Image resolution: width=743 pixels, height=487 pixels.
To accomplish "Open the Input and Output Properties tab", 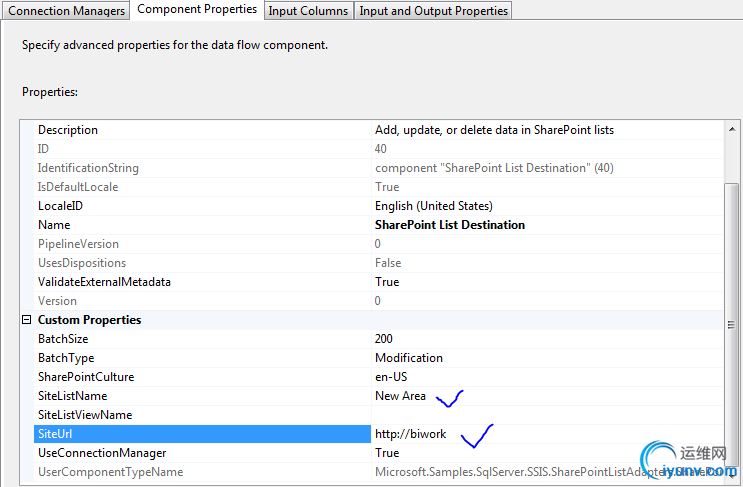I will click(433, 10).
